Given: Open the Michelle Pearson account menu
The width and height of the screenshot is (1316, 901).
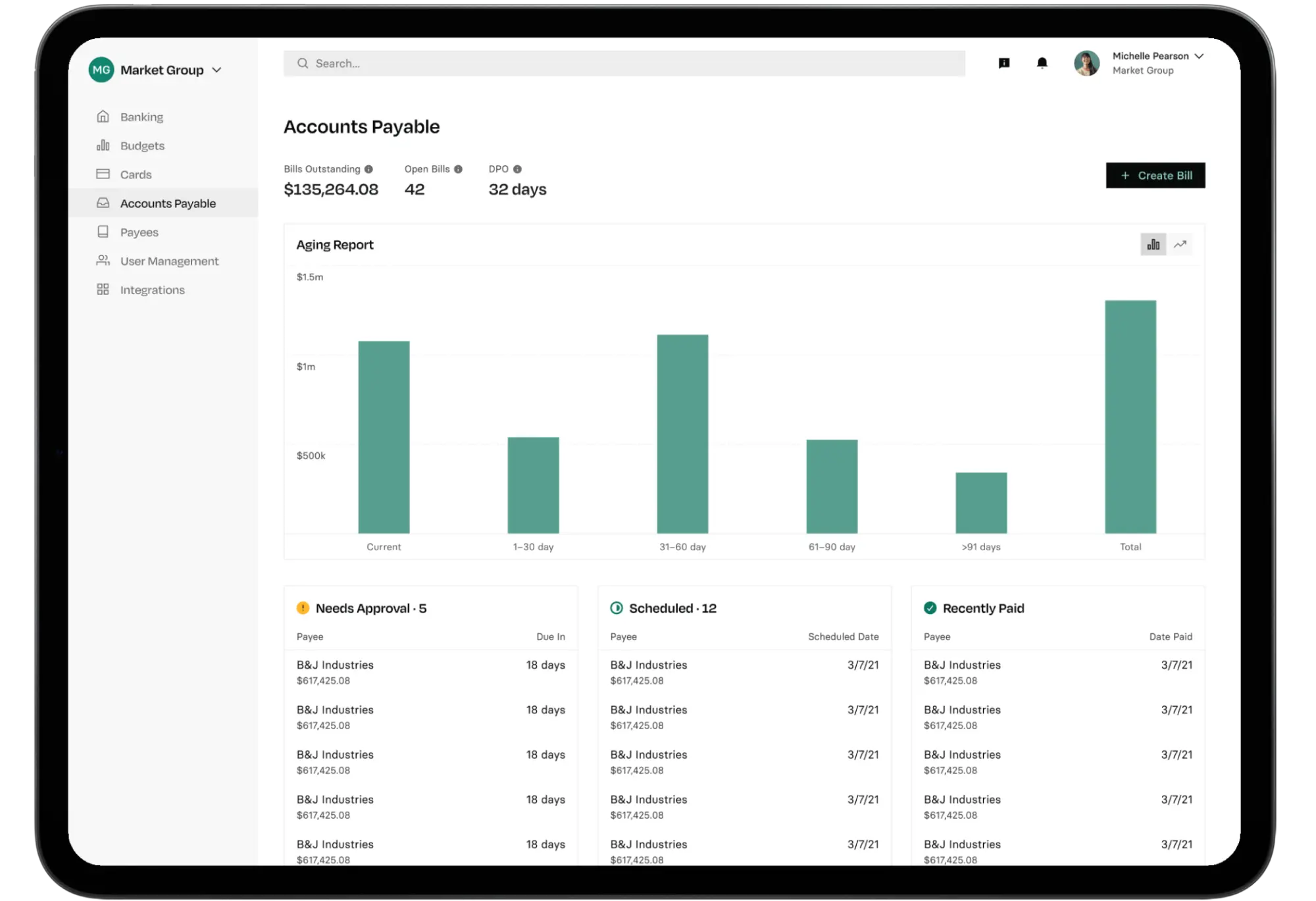Looking at the screenshot, I should [x=1199, y=57].
